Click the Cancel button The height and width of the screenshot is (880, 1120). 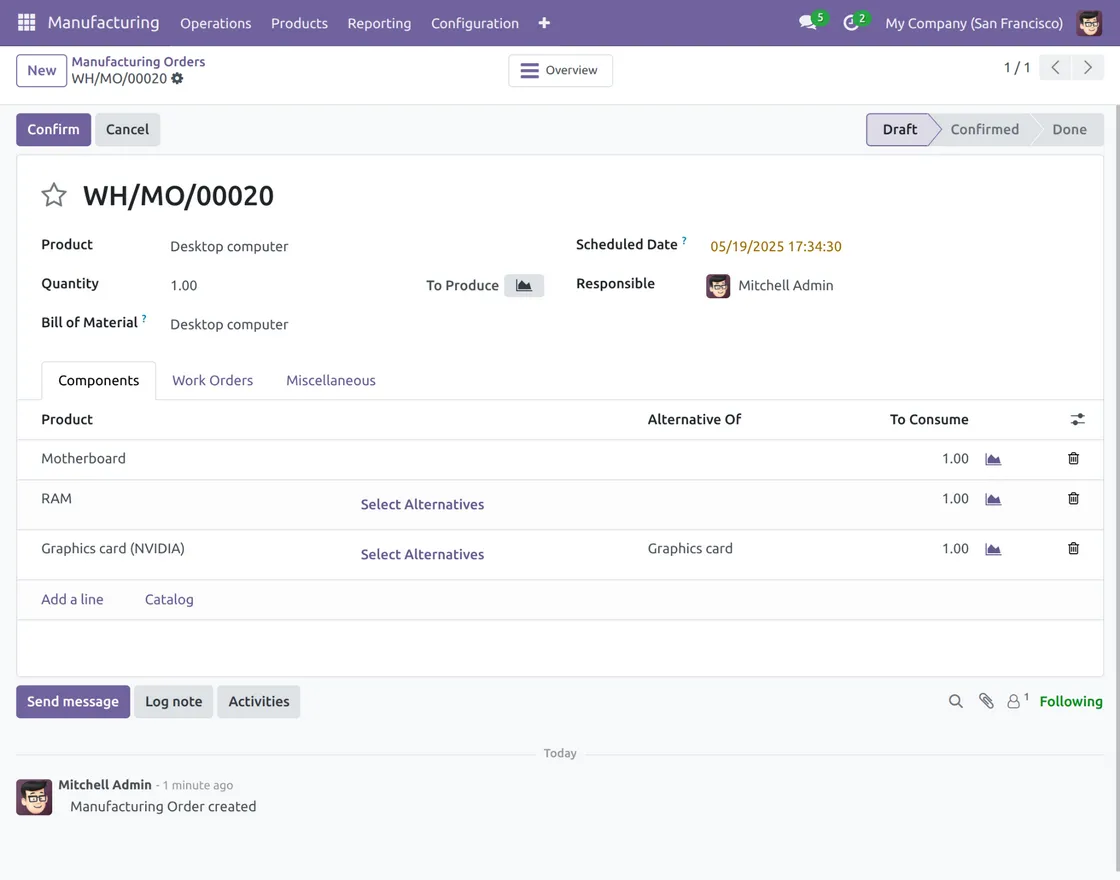point(127,129)
